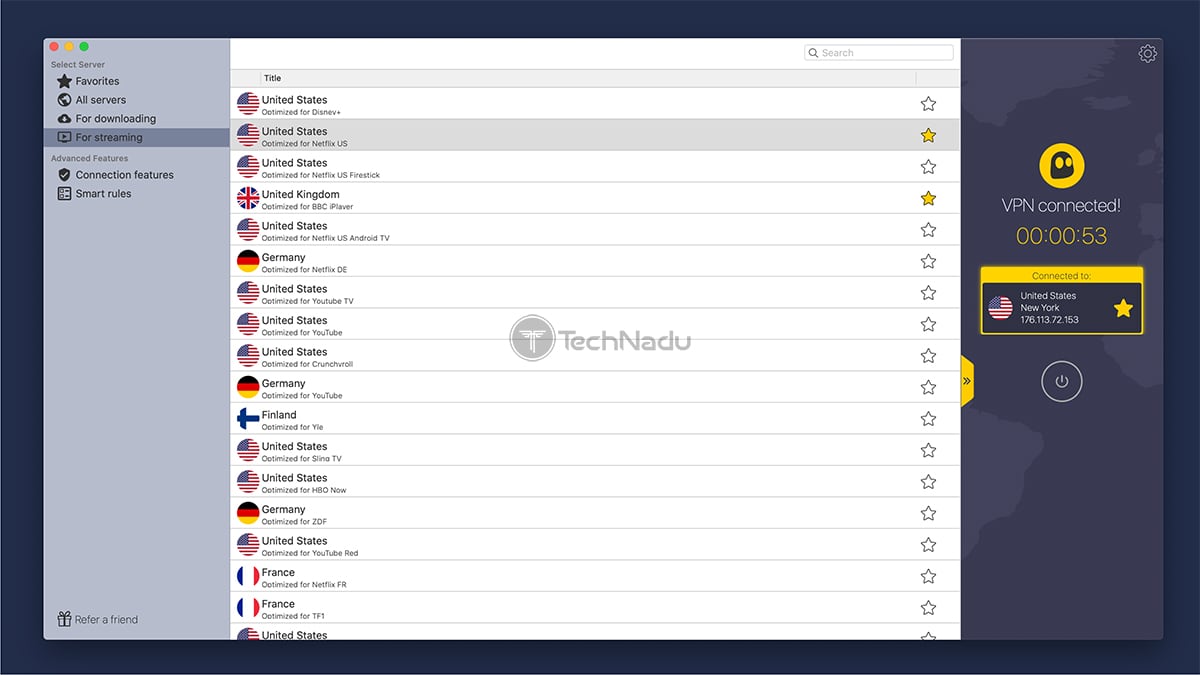Open Connection features
Screen dimensions: 1200x675
[124, 175]
